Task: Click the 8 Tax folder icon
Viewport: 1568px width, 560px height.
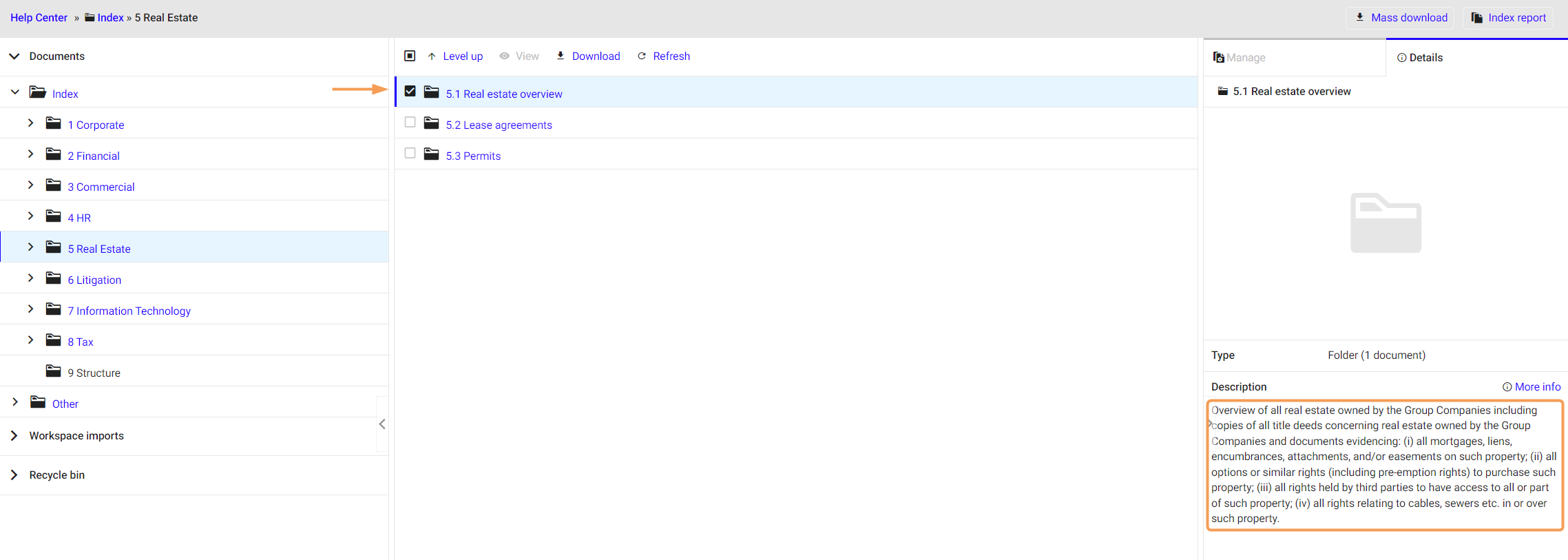Action: pos(53,340)
